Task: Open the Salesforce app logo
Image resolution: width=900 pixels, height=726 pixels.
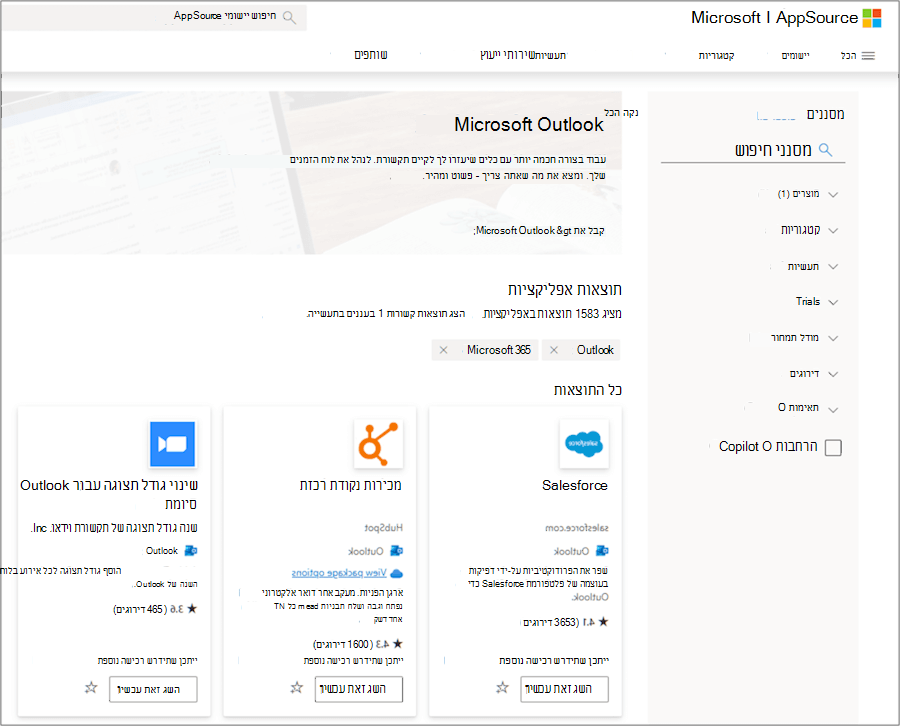Action: point(584,444)
